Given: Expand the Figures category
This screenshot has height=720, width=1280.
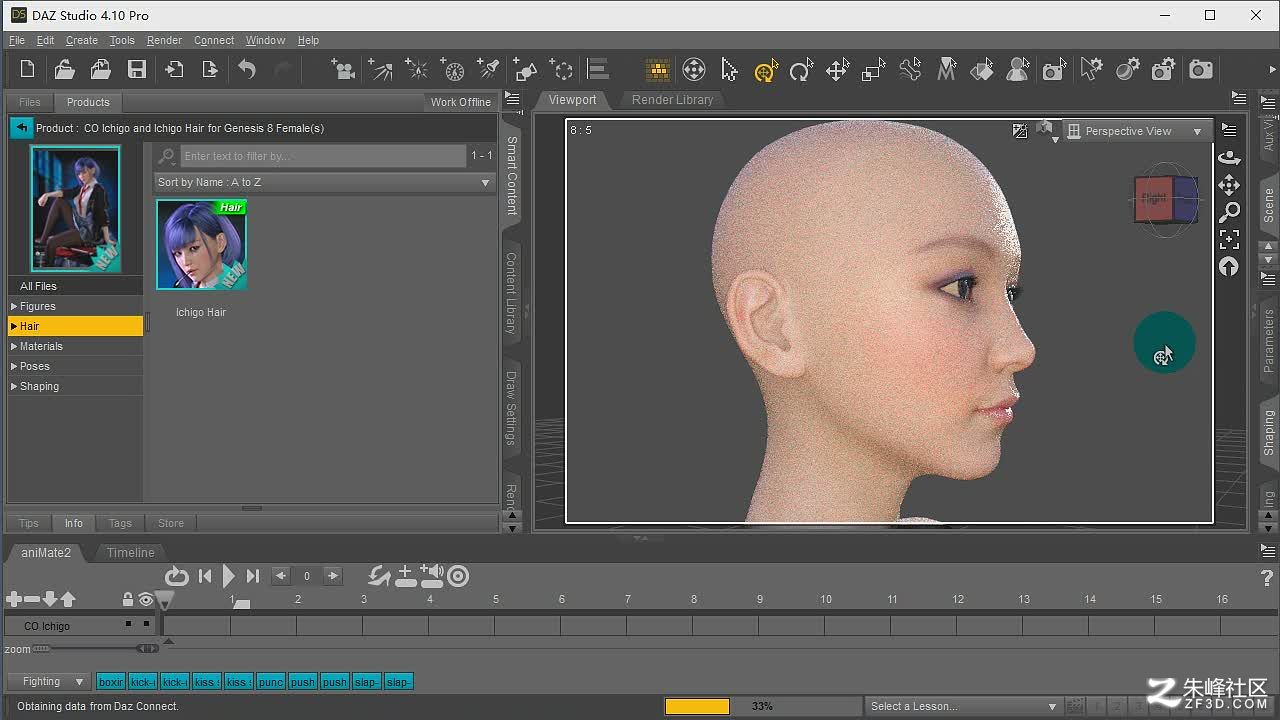Looking at the screenshot, I should pos(75,306).
